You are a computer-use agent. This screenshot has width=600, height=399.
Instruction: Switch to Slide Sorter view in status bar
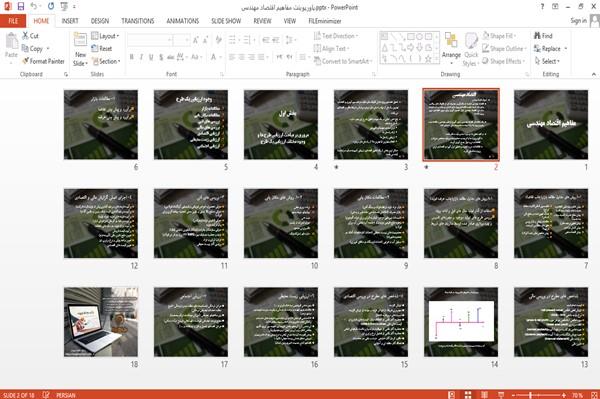coord(468,395)
